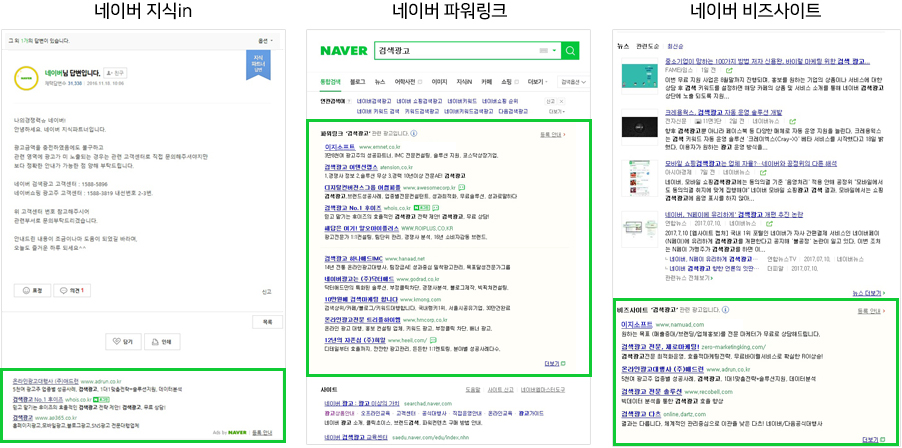The height and width of the screenshot is (448, 902).
Task: Open the 검색광고 하나애드IMC link
Action: tap(352, 259)
